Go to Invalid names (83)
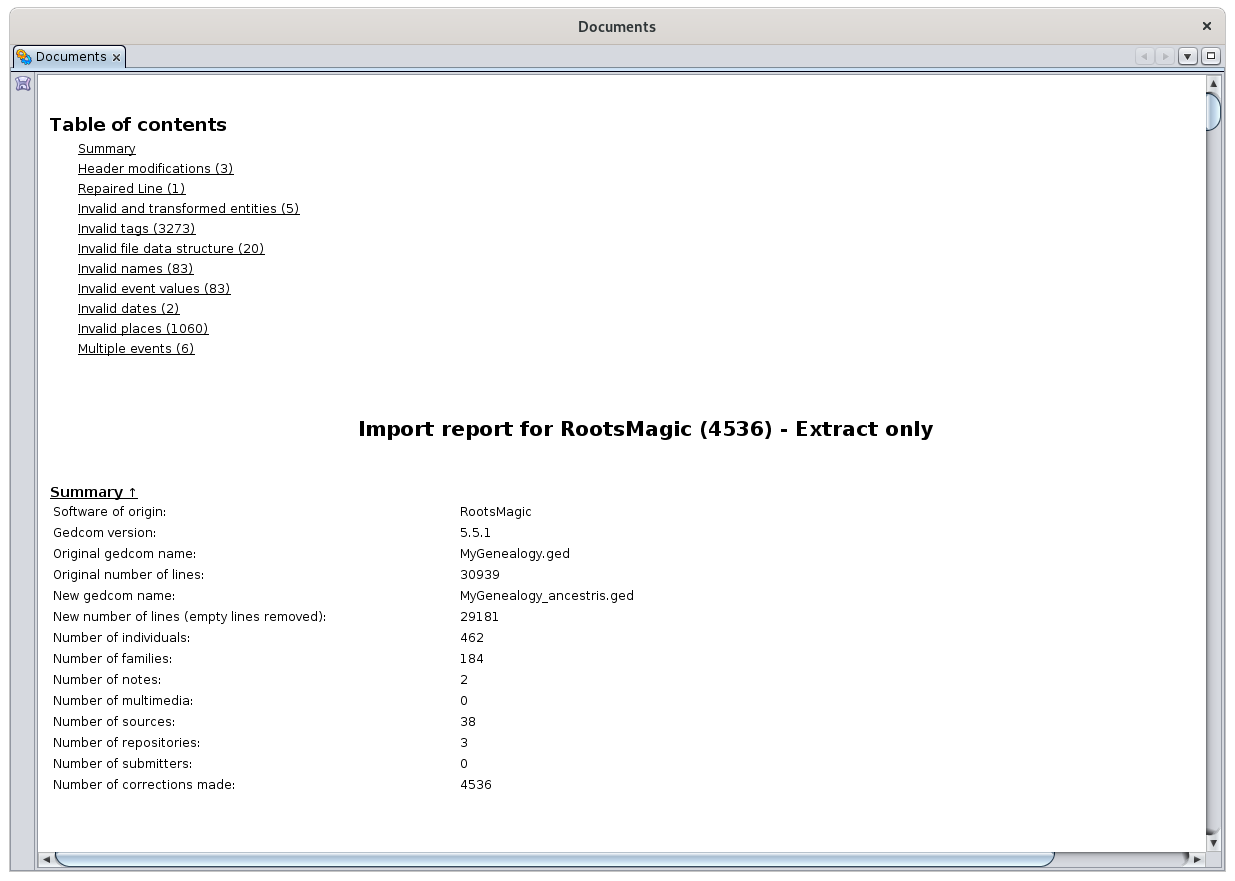Screen dimensions: 1235x881 coord(136,269)
